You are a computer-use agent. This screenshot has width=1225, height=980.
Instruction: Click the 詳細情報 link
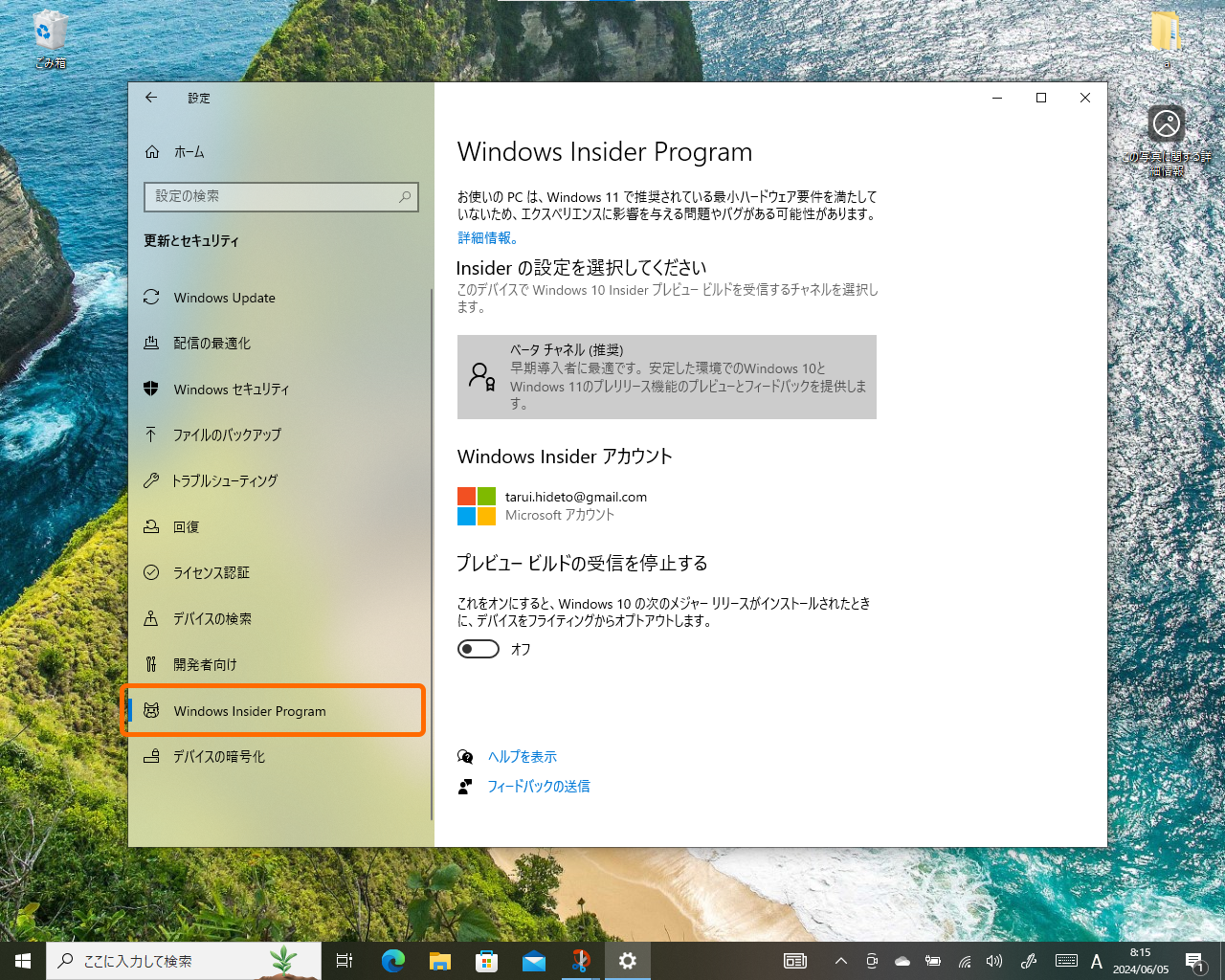pyautogui.click(x=485, y=237)
